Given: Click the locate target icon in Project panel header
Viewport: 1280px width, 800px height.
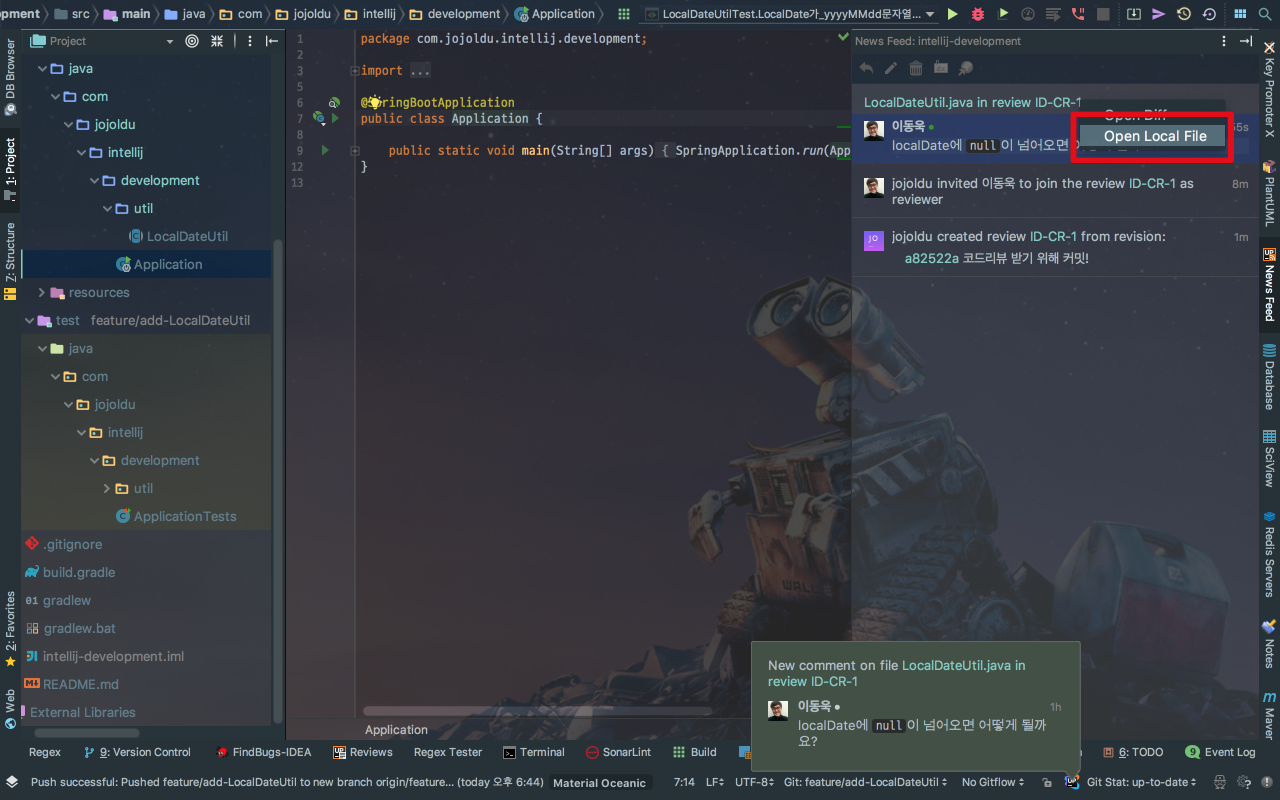Looking at the screenshot, I should pyautogui.click(x=192, y=41).
